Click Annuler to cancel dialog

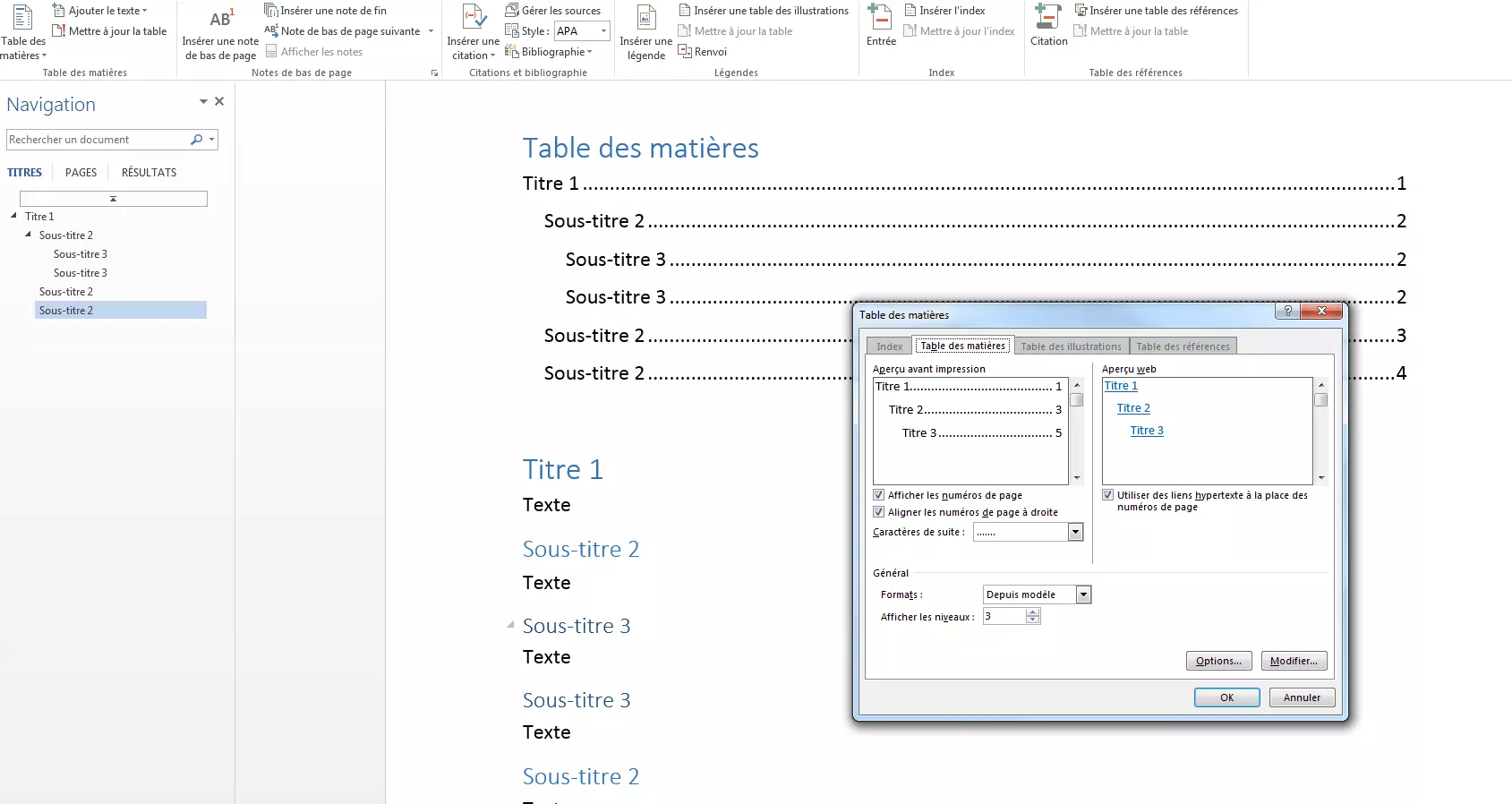point(1302,697)
